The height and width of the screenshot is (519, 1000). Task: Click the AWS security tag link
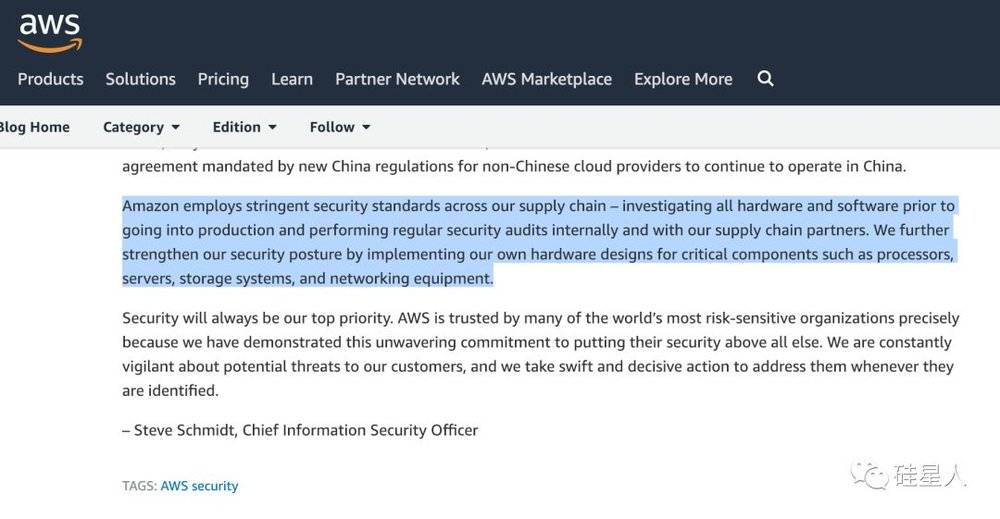(199, 486)
